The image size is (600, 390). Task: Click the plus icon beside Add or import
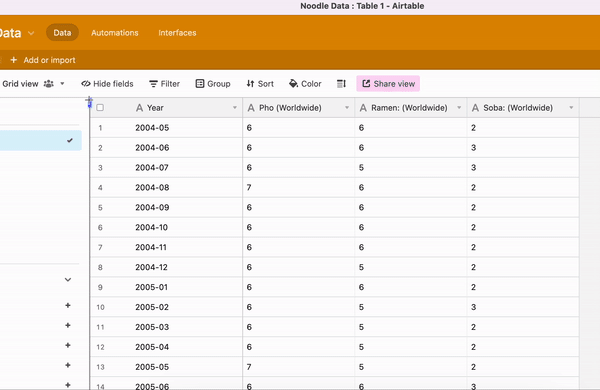coord(13,60)
